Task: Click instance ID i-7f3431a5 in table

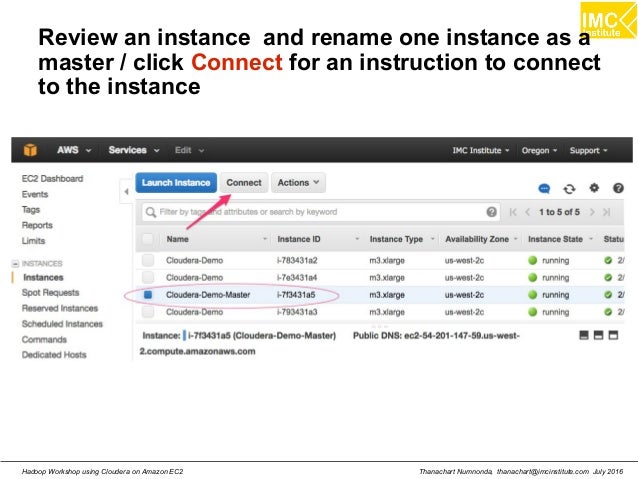Action: click(x=296, y=295)
